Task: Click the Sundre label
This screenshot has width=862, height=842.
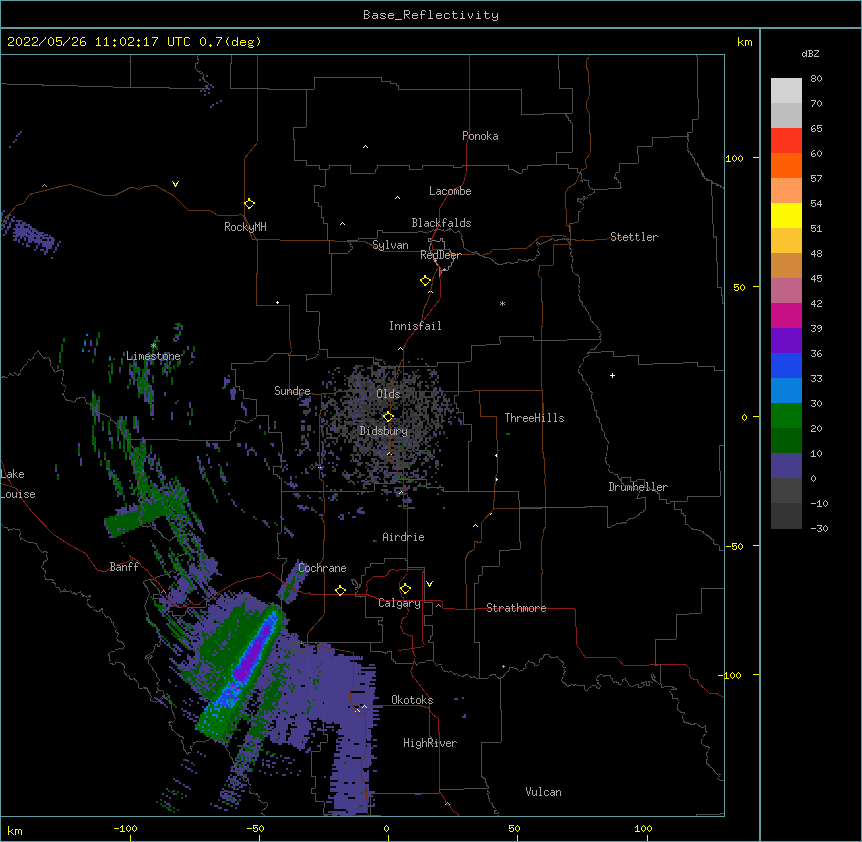Action: coord(292,391)
